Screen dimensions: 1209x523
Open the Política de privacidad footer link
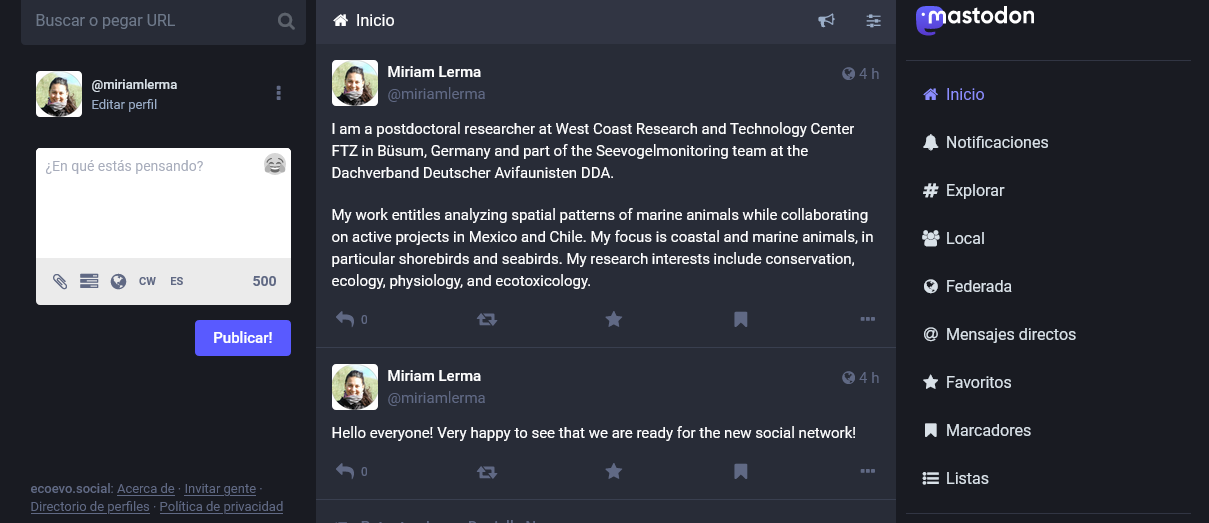tap(221, 506)
